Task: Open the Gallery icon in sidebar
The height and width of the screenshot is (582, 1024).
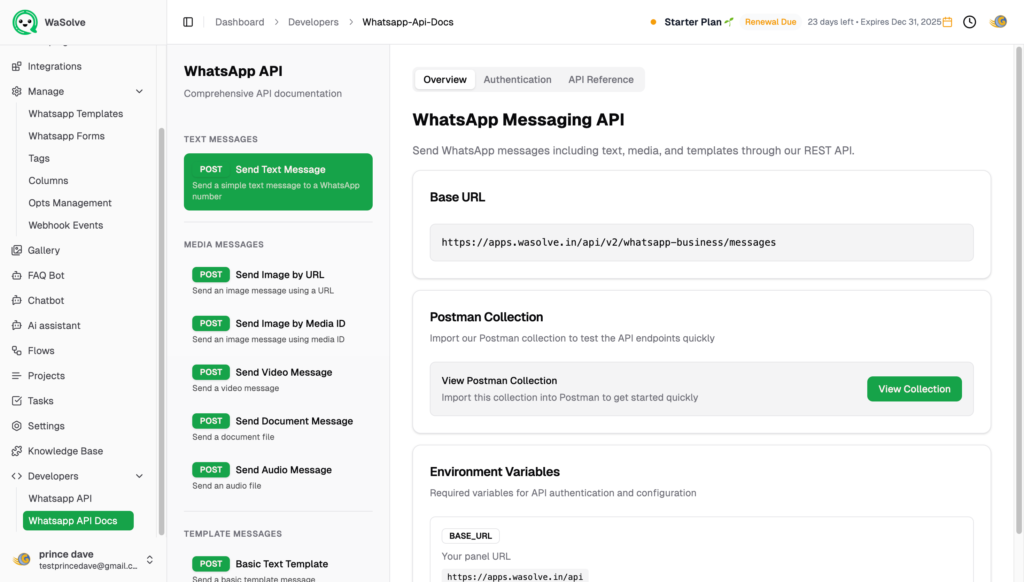Action: pyautogui.click(x=16, y=251)
